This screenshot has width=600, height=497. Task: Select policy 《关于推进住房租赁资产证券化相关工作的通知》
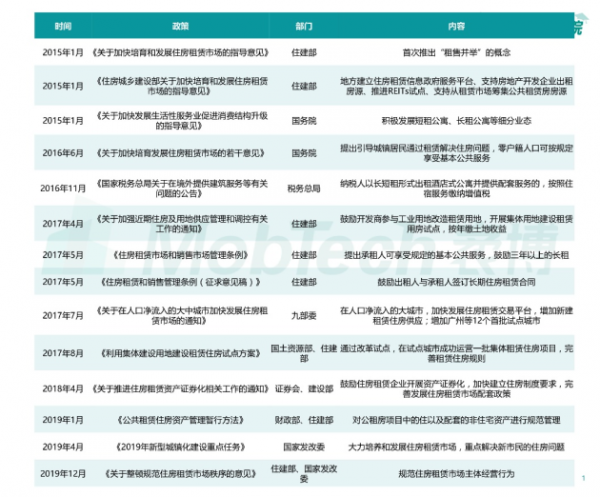[x=180, y=389]
